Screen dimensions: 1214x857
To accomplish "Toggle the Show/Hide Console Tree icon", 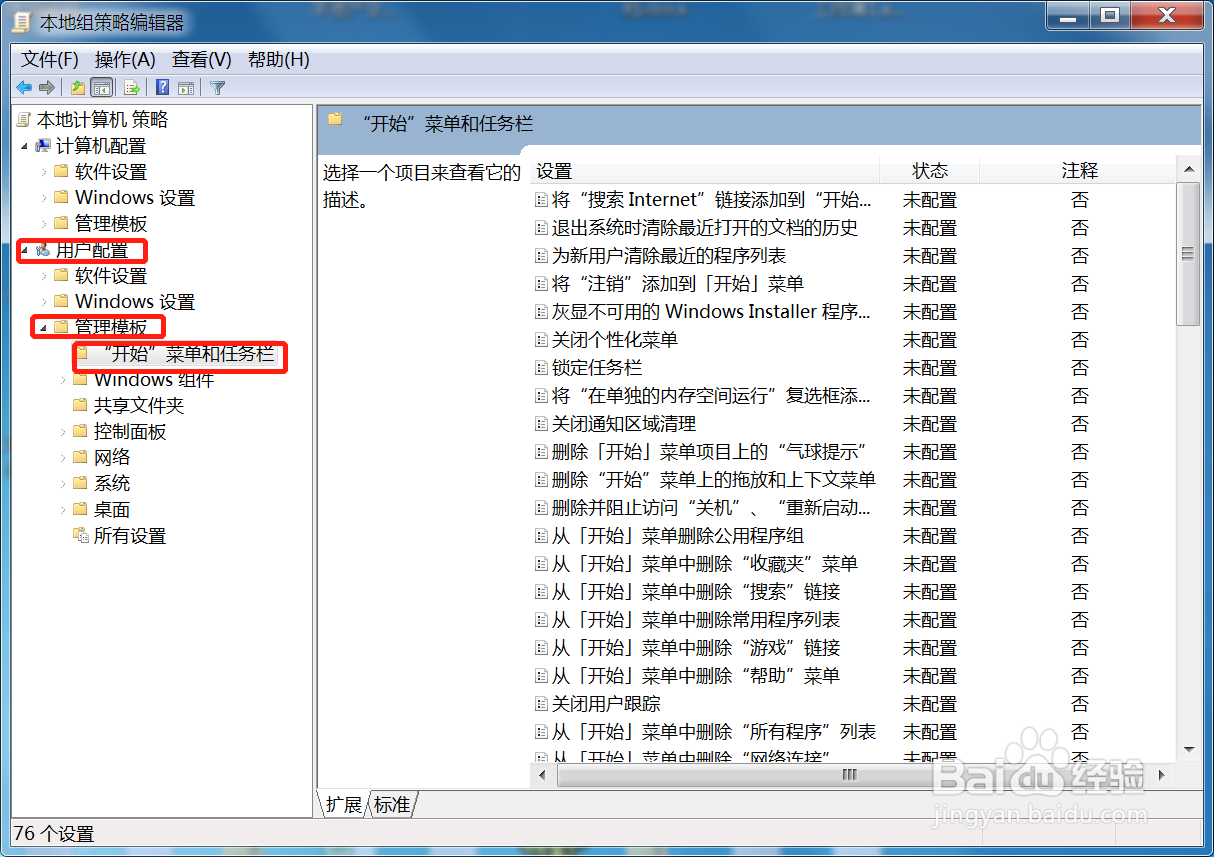I will point(101,87).
